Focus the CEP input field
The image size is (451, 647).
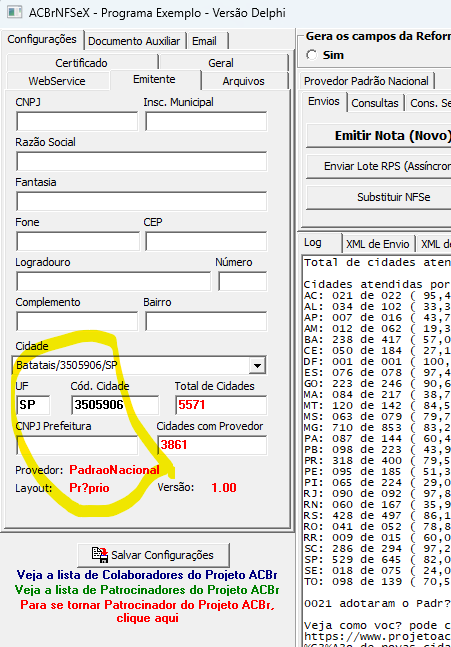(x=206, y=242)
